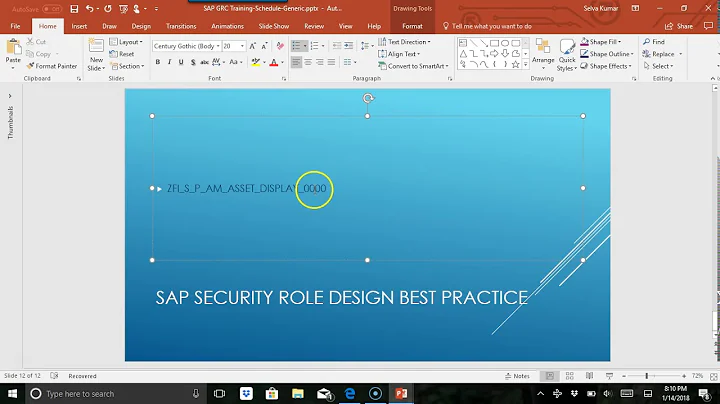Start Slide Show from the status bar
Viewport: 720px width, 404px height.
point(609,376)
